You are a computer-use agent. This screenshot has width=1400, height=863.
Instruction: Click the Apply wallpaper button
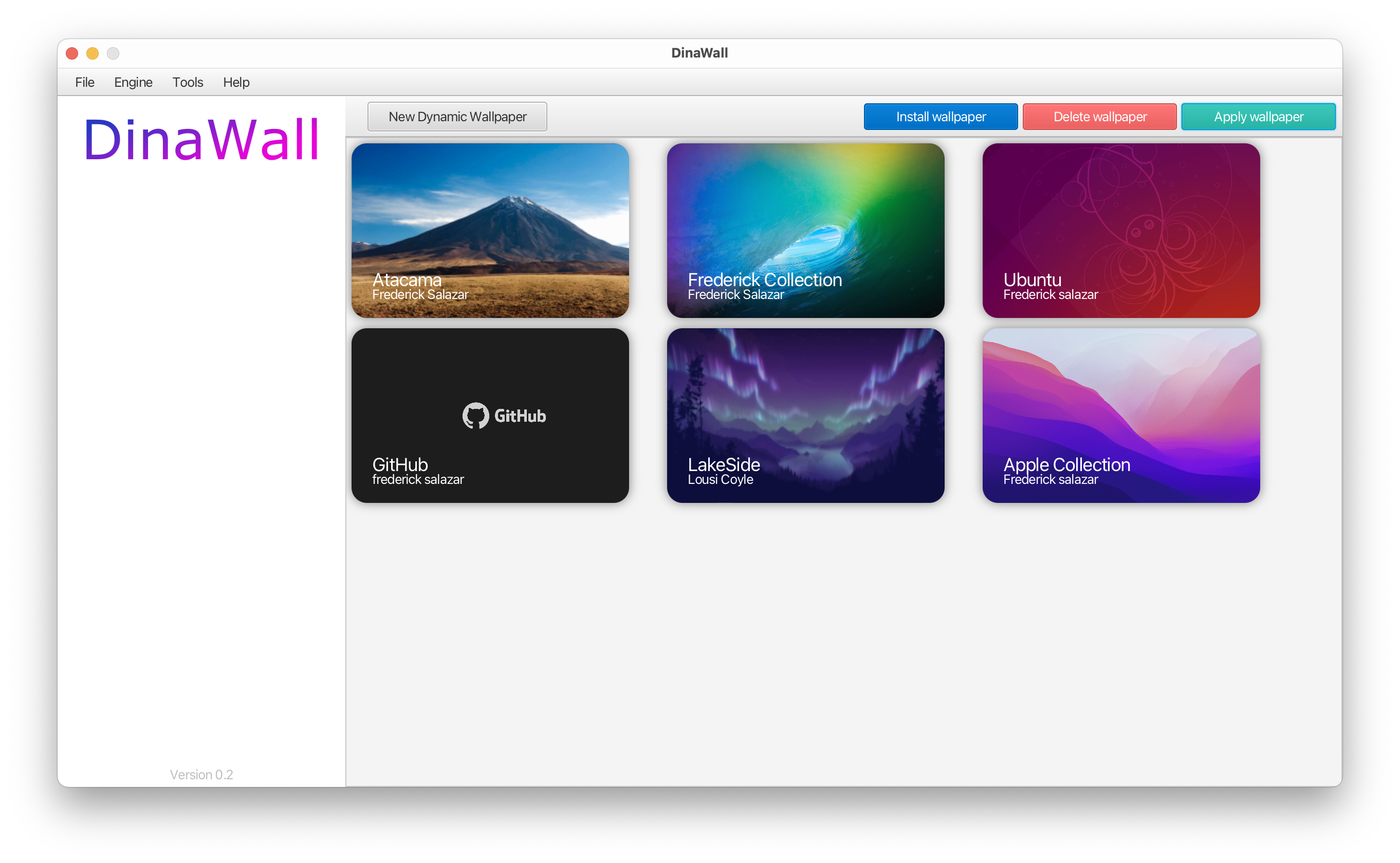(1258, 117)
